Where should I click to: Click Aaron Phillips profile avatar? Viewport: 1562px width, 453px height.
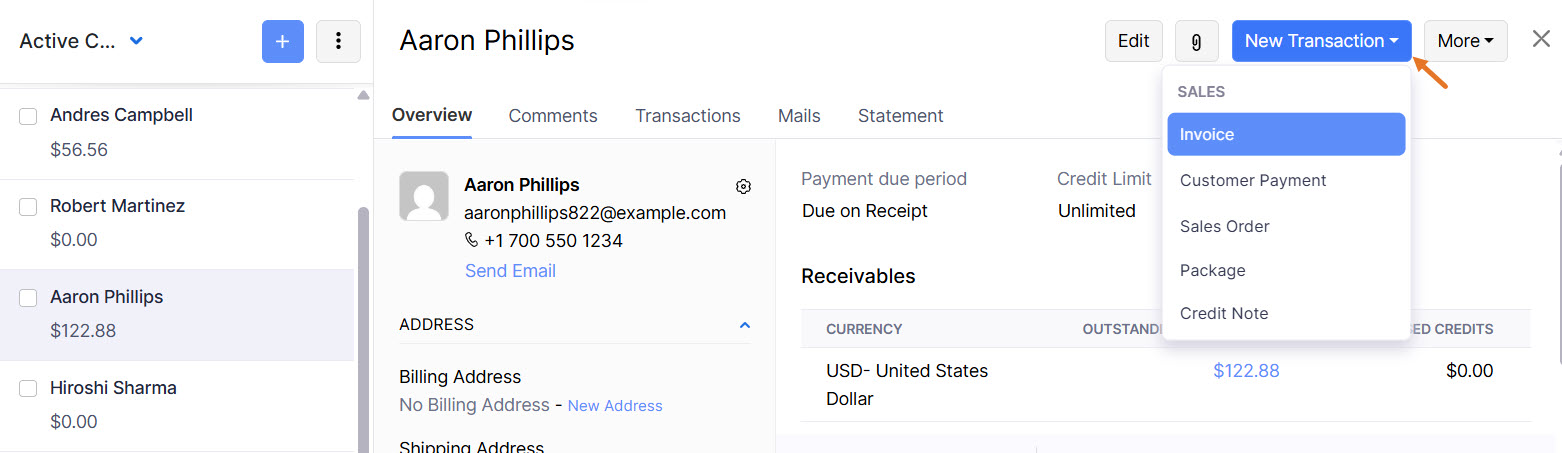[423, 196]
